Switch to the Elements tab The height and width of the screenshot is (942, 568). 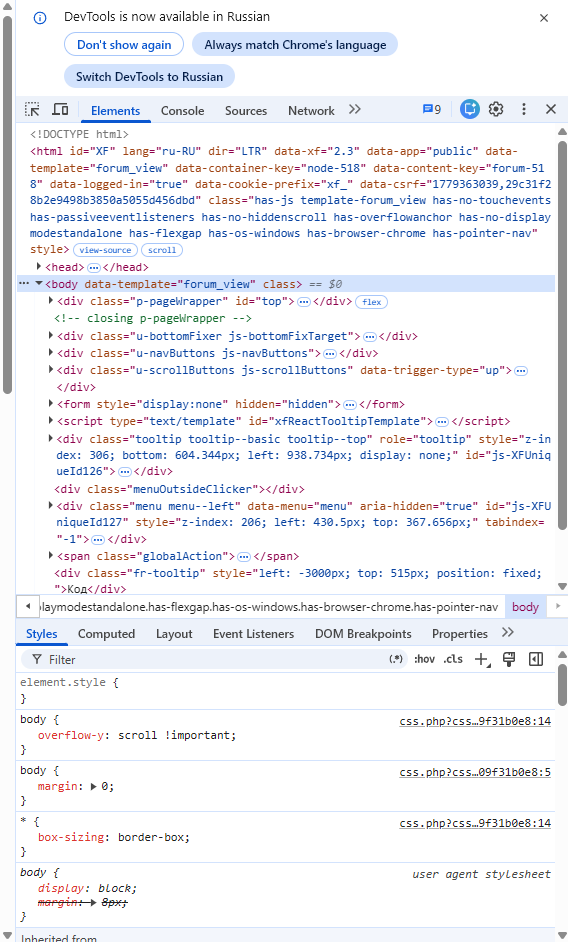[115, 111]
